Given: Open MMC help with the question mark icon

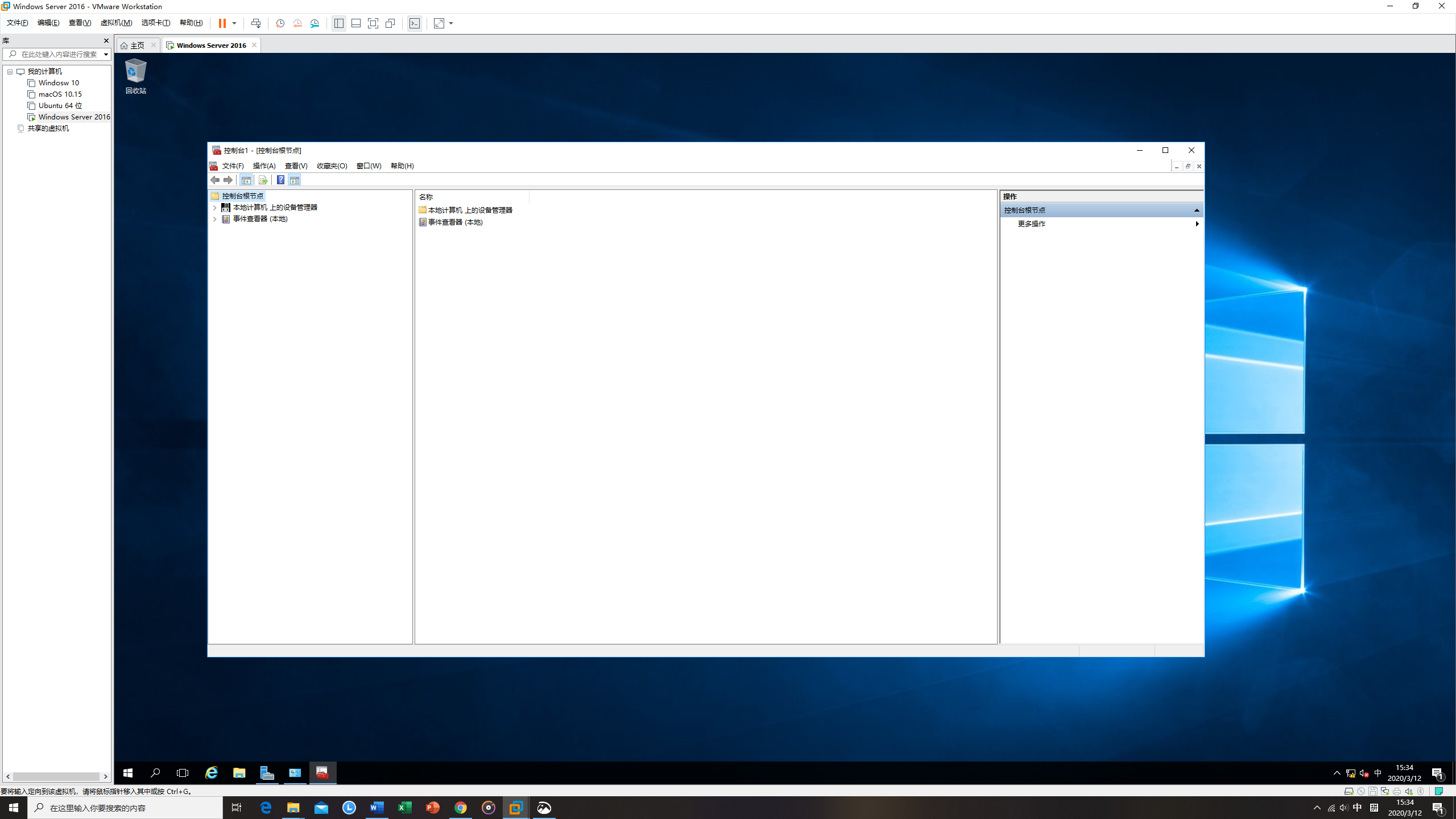Looking at the screenshot, I should point(280,180).
